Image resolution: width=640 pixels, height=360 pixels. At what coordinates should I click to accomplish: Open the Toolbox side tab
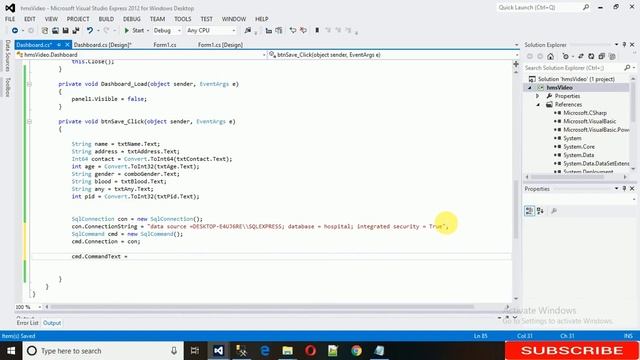pos(7,87)
